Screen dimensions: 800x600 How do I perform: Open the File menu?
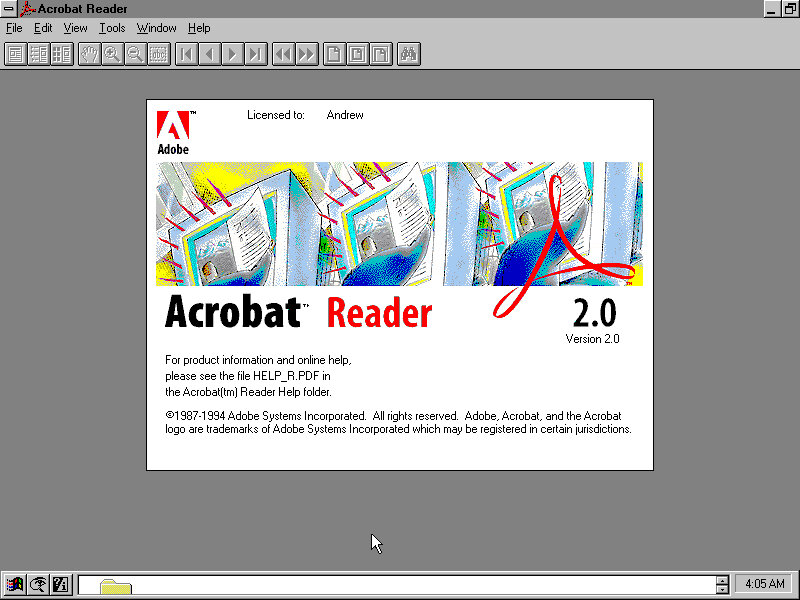click(14, 28)
